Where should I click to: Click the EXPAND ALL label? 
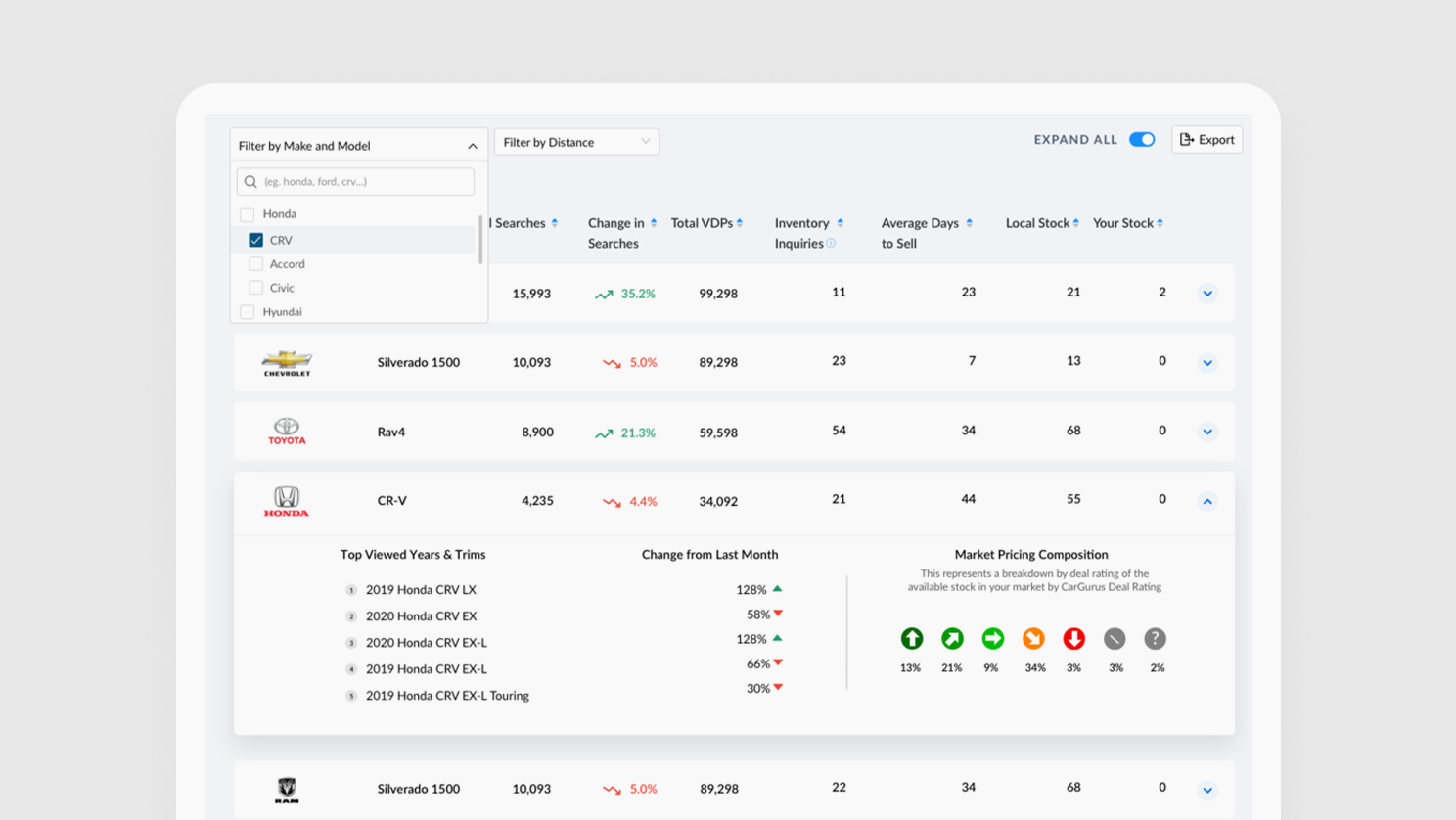pyautogui.click(x=1075, y=140)
